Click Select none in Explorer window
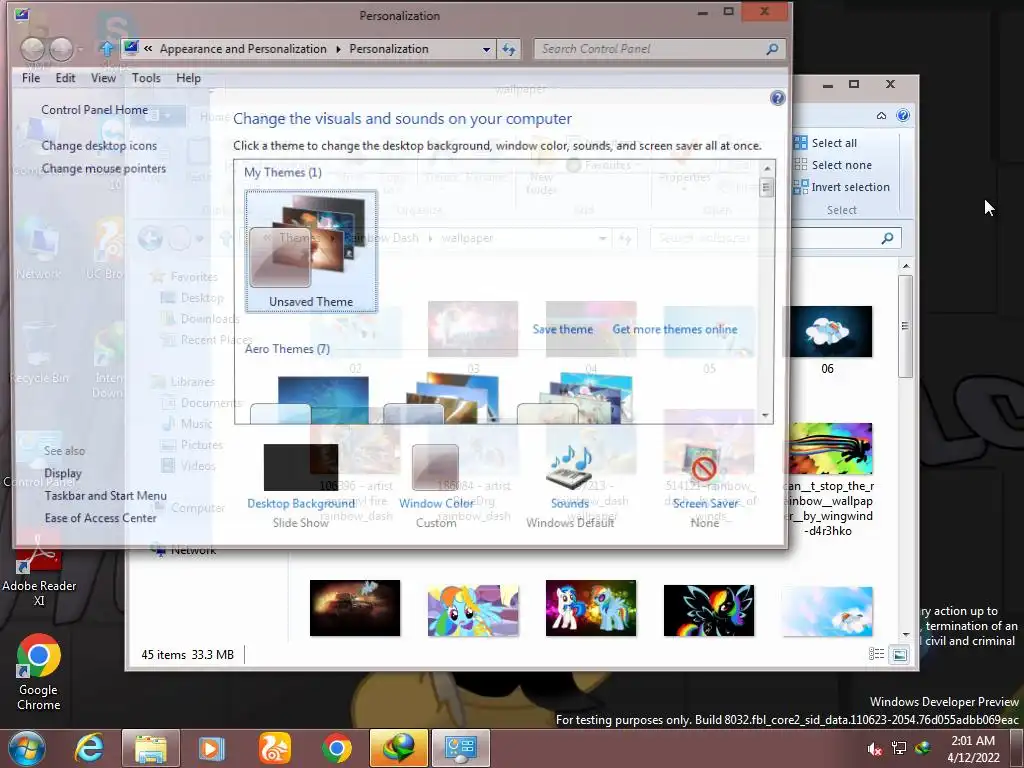 [832, 165]
